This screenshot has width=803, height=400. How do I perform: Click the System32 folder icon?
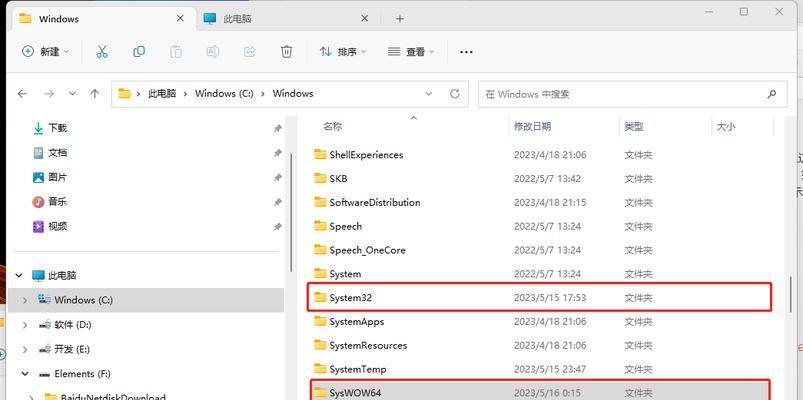point(320,297)
